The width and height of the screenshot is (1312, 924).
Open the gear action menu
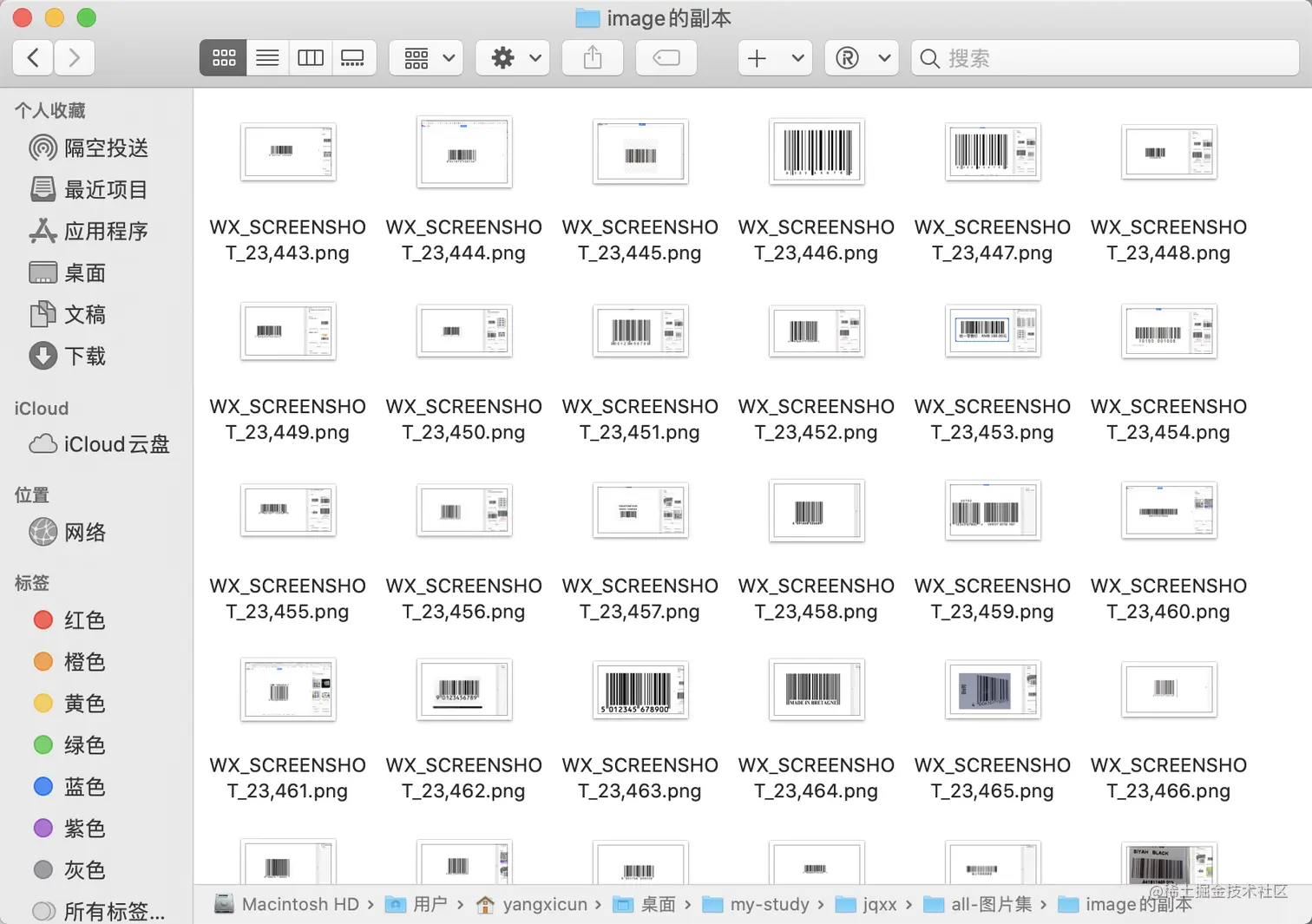[x=513, y=58]
